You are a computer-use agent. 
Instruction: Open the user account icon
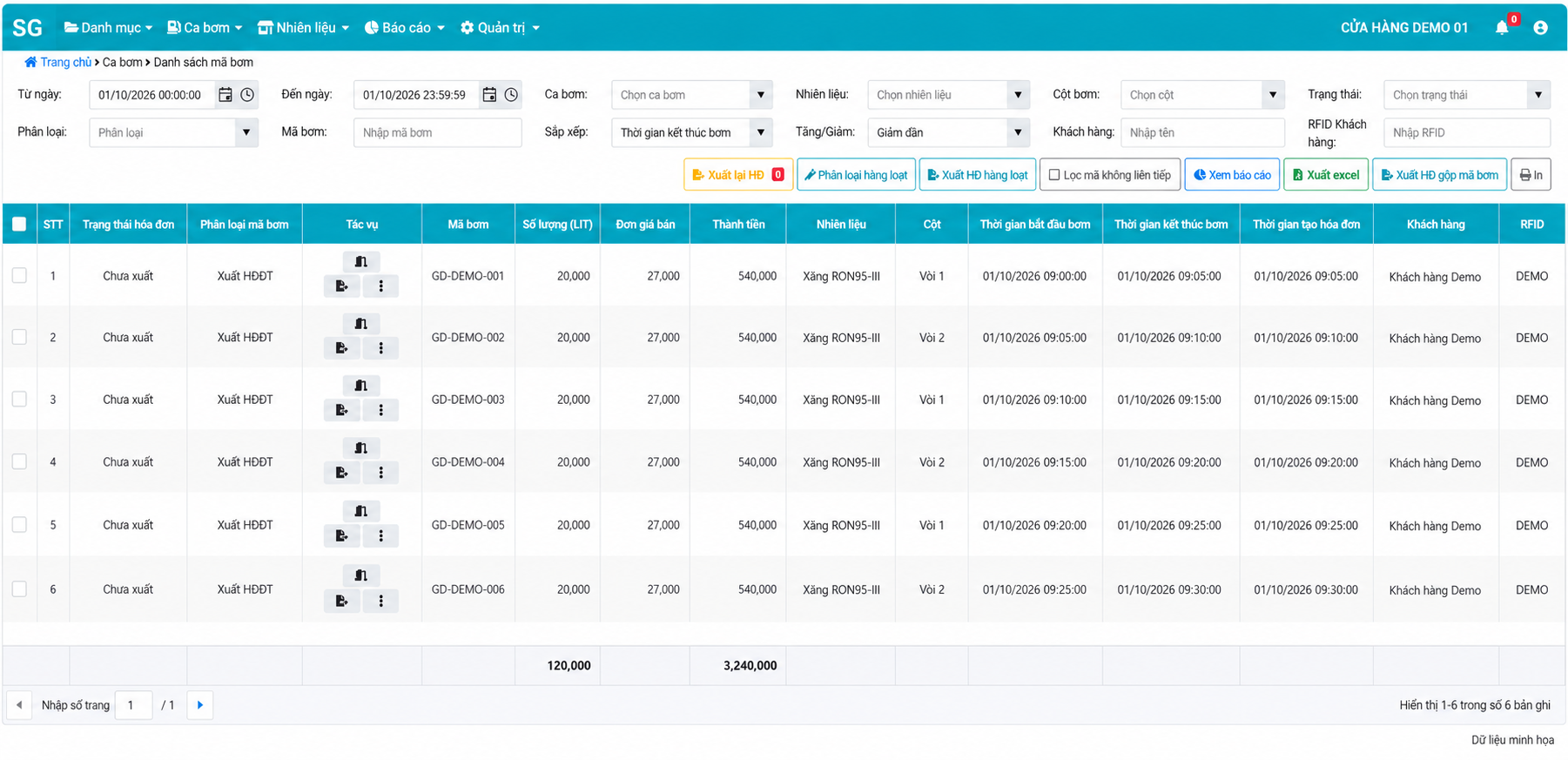[1540, 28]
